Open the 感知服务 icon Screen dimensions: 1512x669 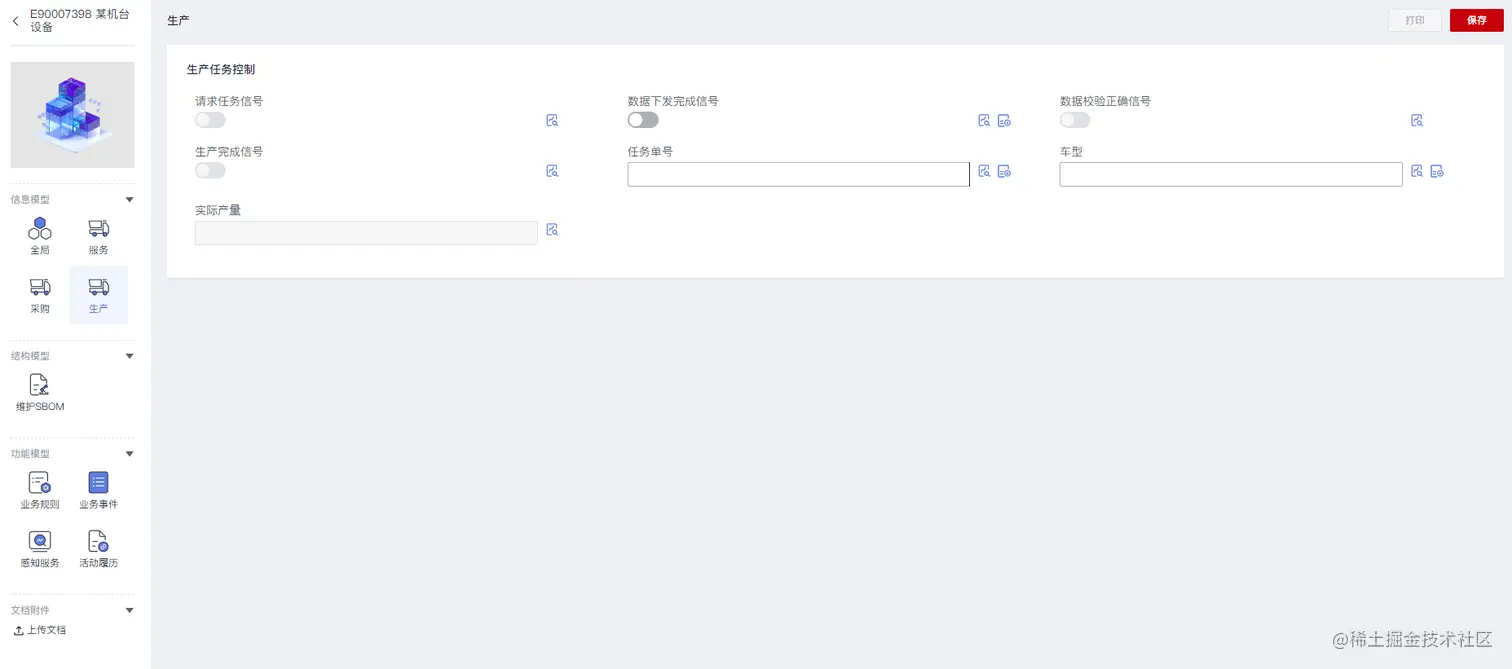[x=40, y=542]
